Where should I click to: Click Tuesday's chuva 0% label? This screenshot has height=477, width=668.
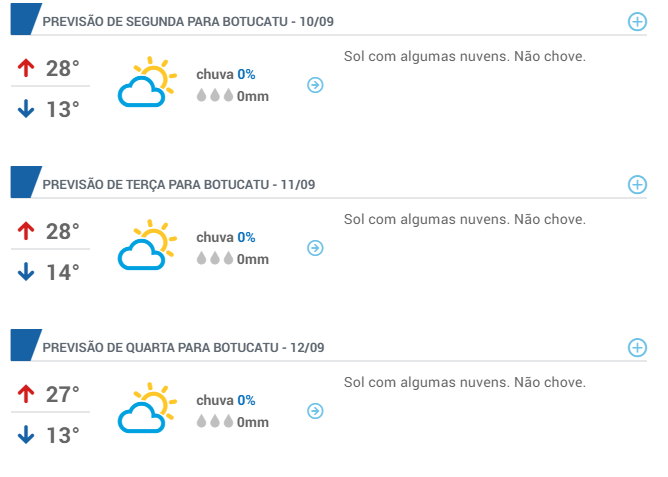[226, 237]
